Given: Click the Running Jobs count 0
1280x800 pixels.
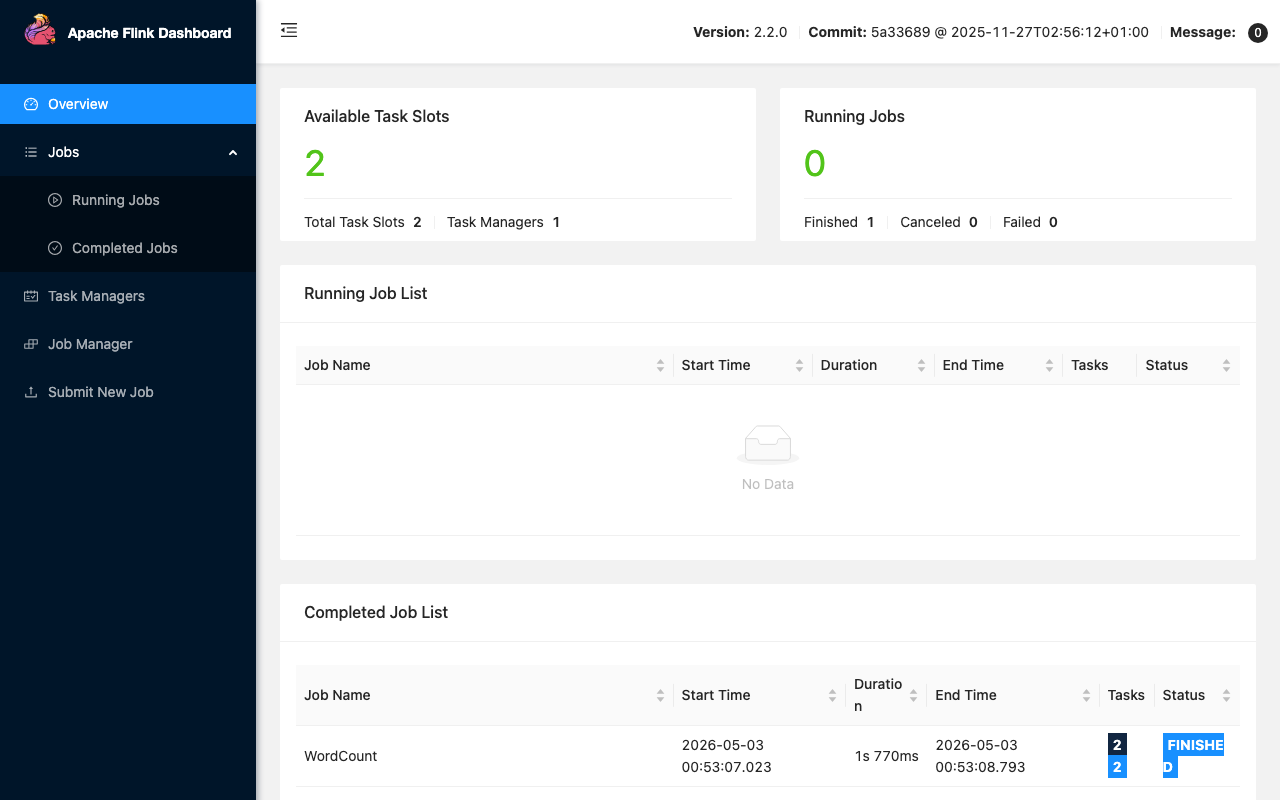Looking at the screenshot, I should (815, 163).
